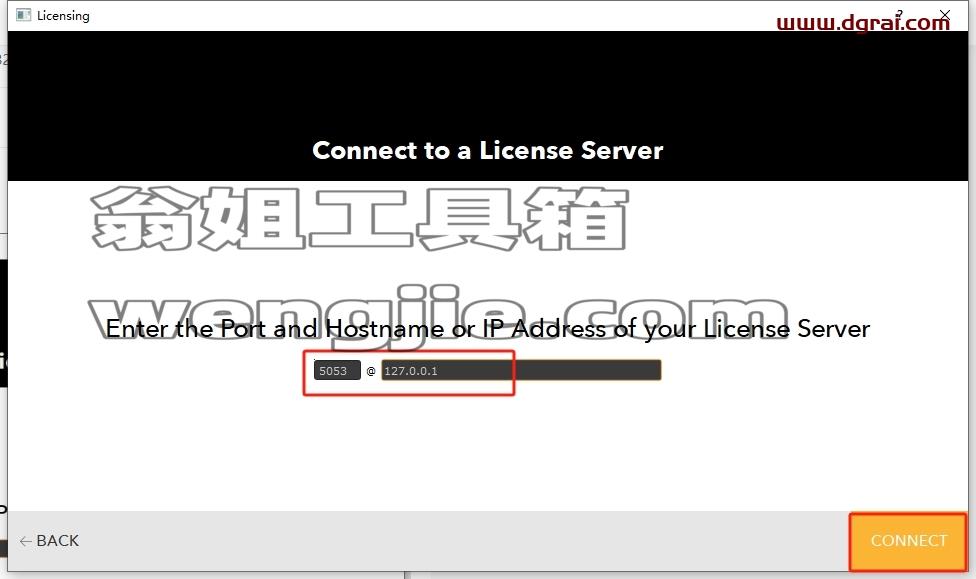Click the Connect to a License Server heading
The height and width of the screenshot is (579, 976).
[x=487, y=150]
